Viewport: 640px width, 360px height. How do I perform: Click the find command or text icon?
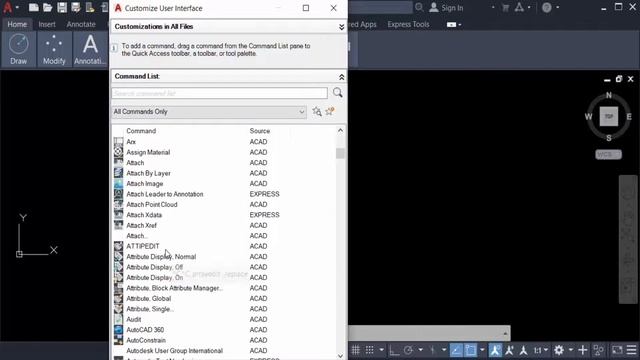[317, 111]
